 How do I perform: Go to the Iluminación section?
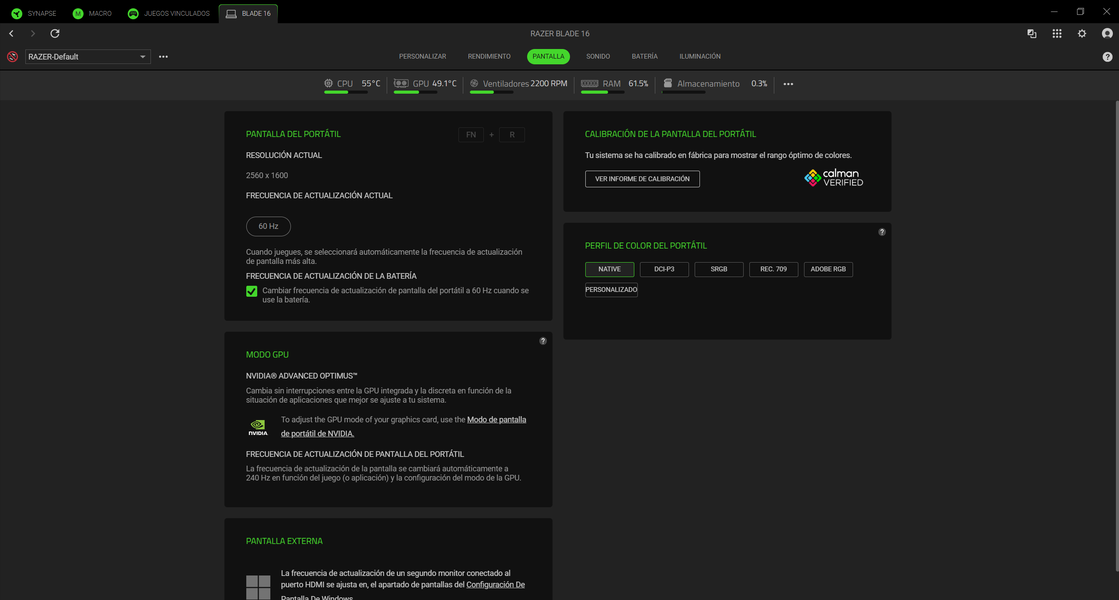[x=700, y=56]
